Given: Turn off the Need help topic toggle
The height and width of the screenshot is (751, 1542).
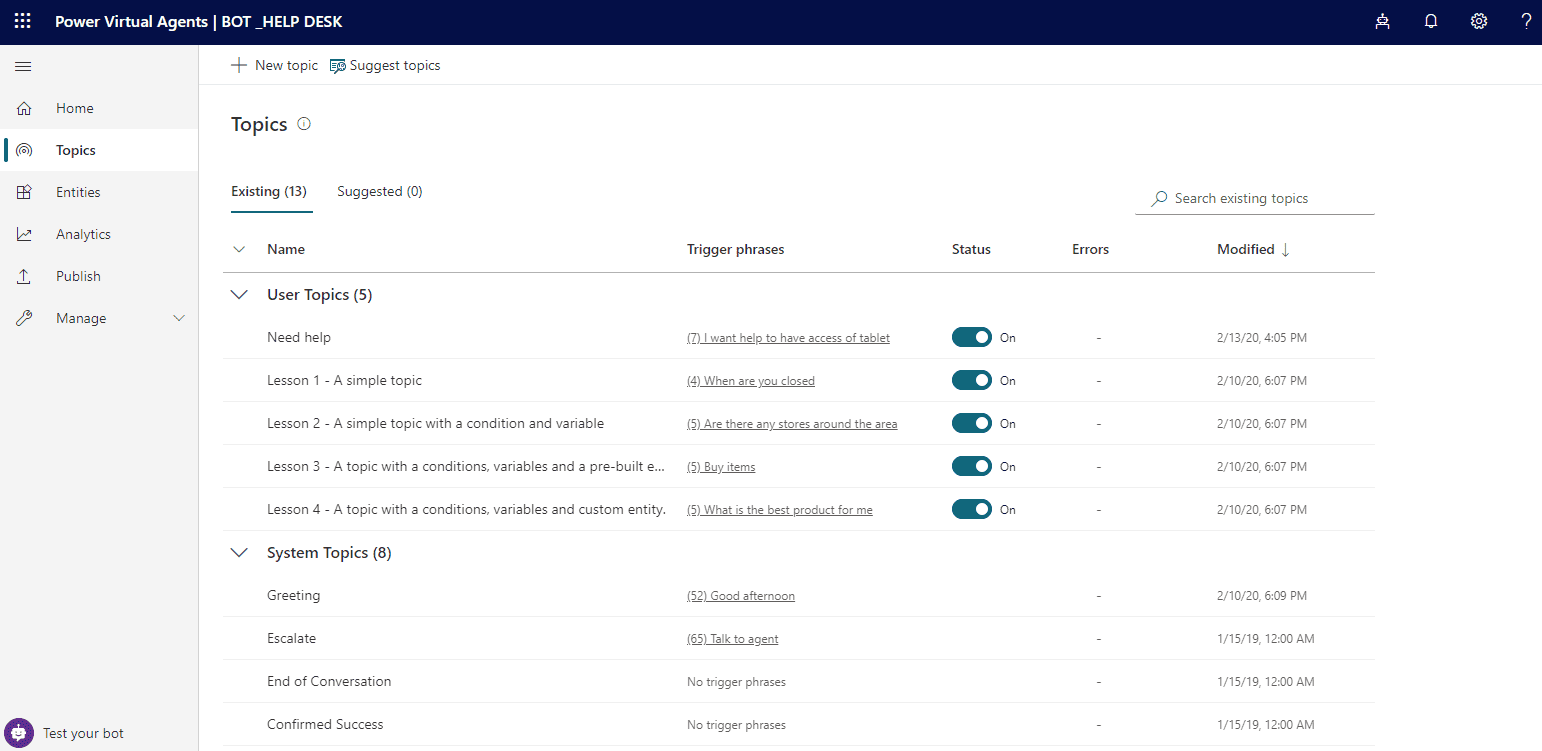Looking at the screenshot, I should coord(971,337).
